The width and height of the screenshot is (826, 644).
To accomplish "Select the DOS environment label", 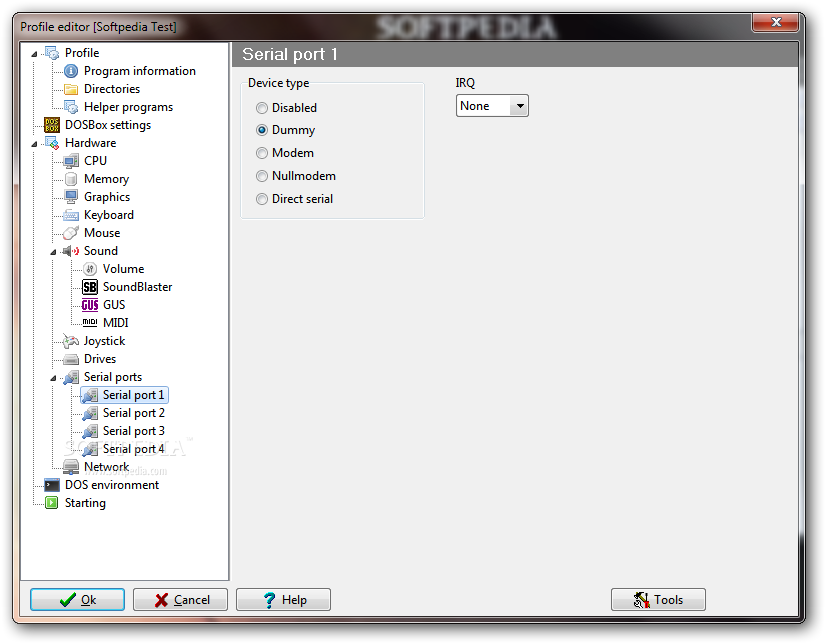I will (112, 485).
